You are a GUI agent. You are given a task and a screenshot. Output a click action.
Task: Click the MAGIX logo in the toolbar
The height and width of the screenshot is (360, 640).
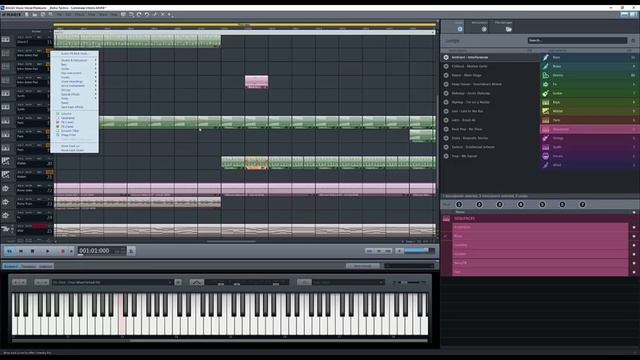coord(11,14)
